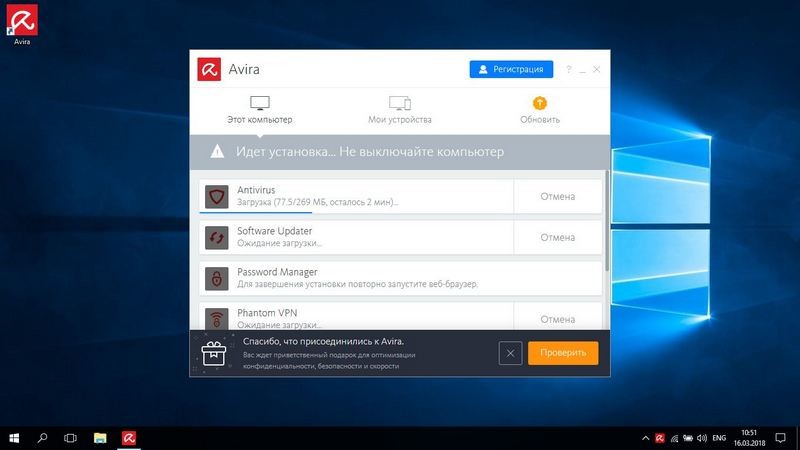Click the orange update arrow icon
The image size is (800, 450).
[x=540, y=103]
